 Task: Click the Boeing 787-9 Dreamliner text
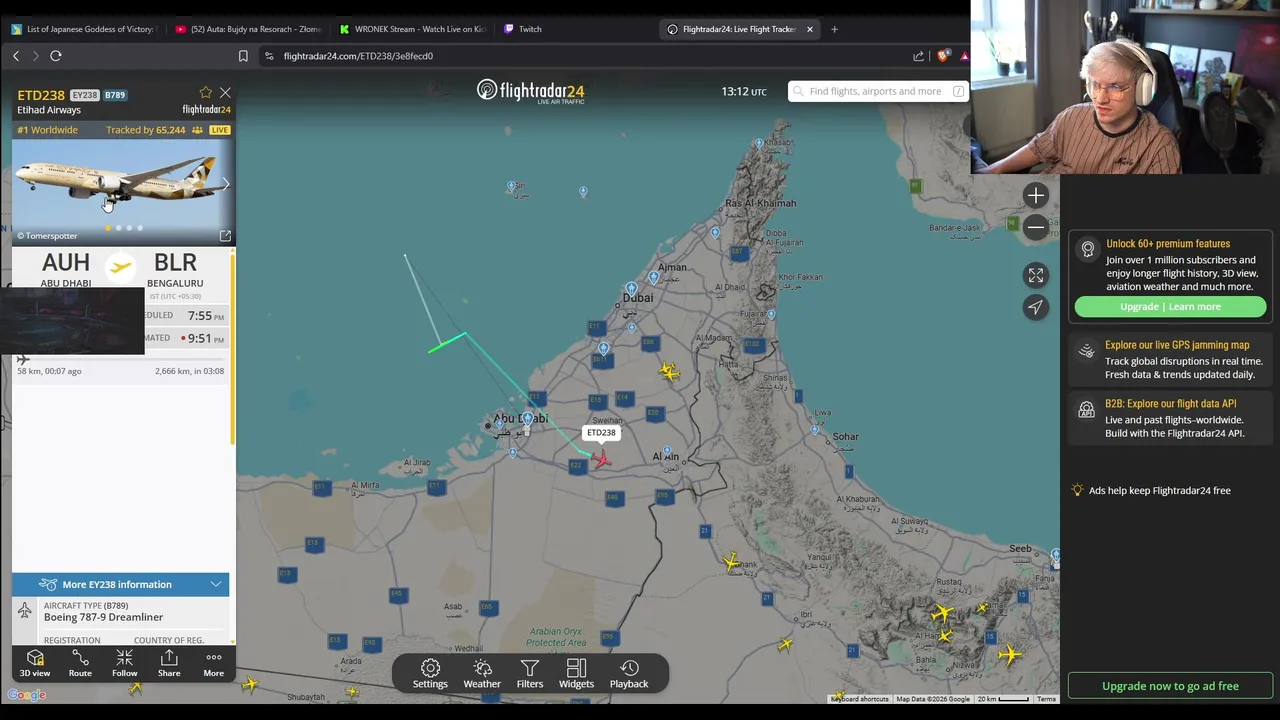(x=103, y=617)
